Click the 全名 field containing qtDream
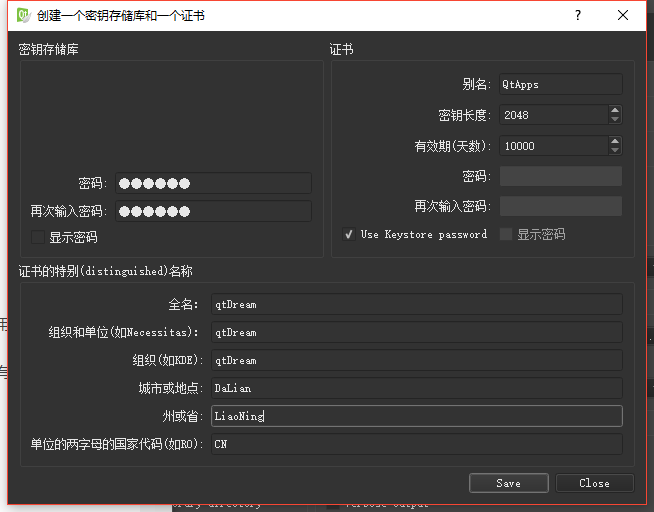 click(417, 304)
